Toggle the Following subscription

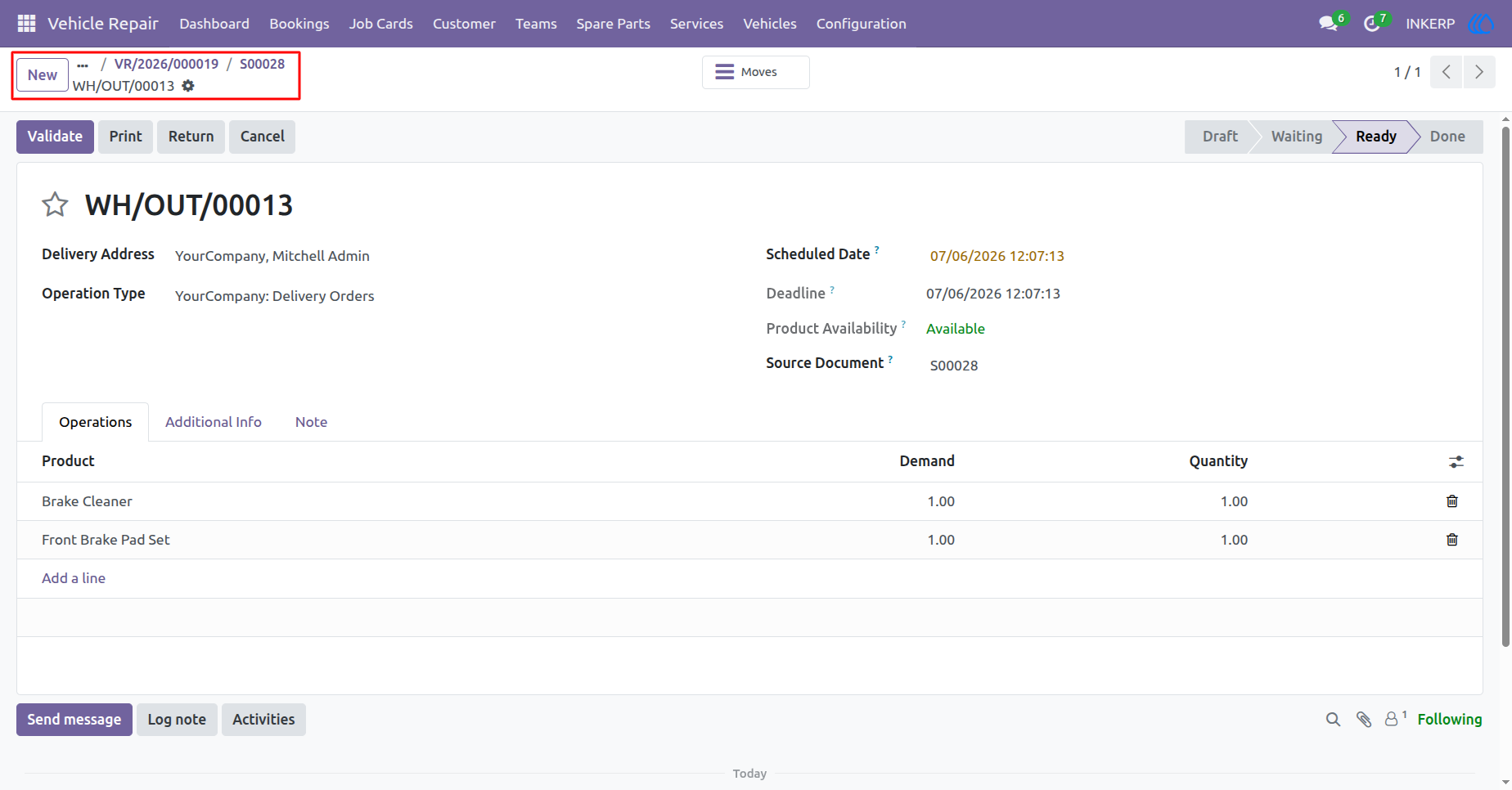click(x=1449, y=720)
